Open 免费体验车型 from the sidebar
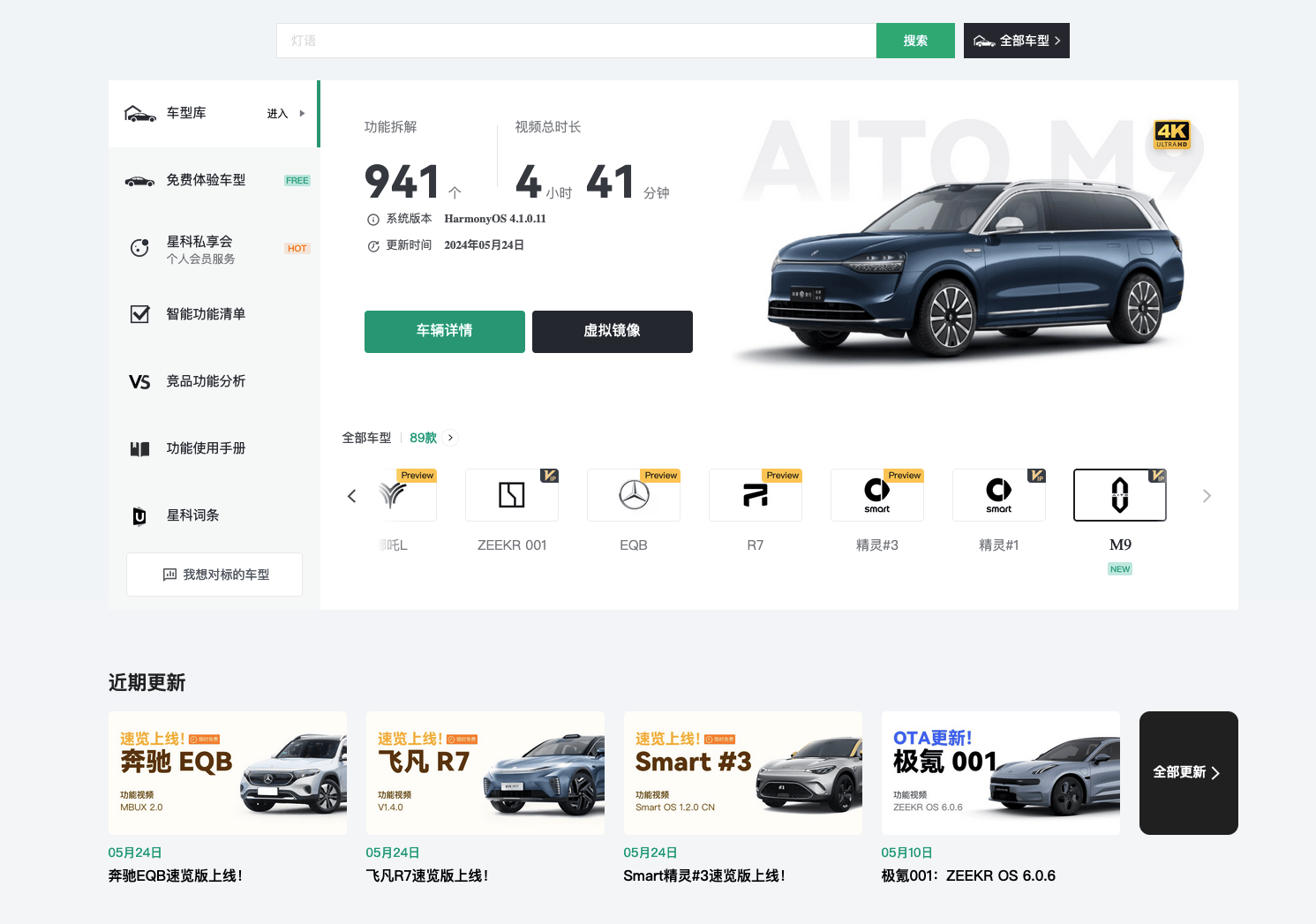This screenshot has height=924, width=1316. coord(140,180)
